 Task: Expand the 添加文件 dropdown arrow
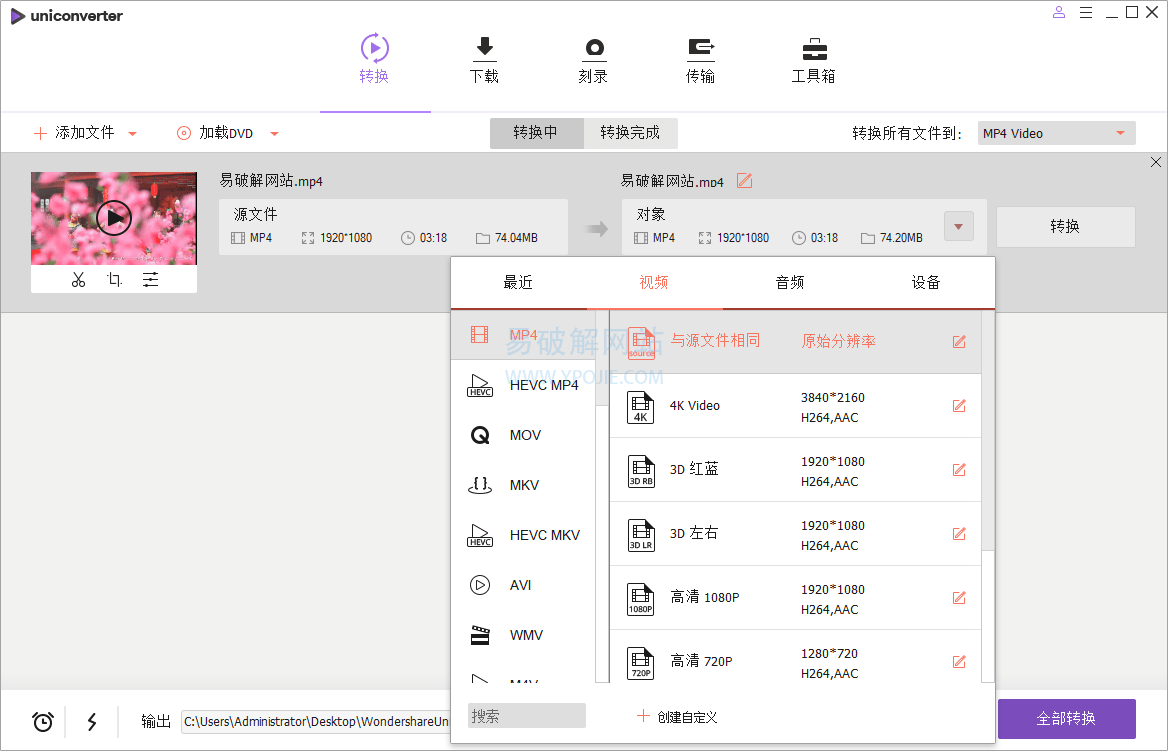click(133, 134)
